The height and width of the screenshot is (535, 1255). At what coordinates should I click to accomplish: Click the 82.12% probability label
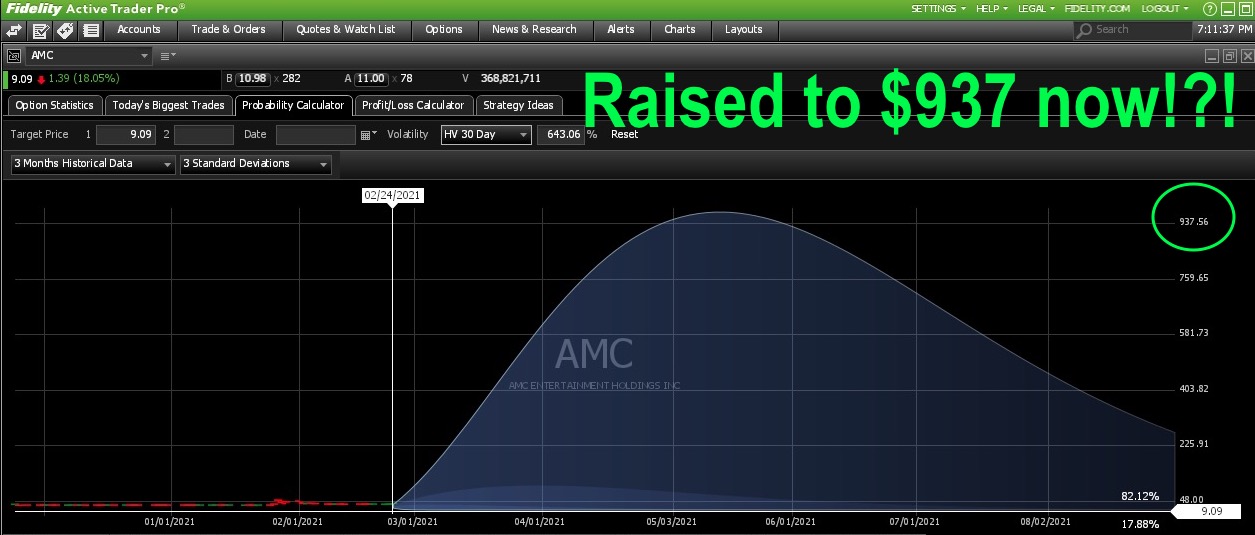pyautogui.click(x=1140, y=496)
